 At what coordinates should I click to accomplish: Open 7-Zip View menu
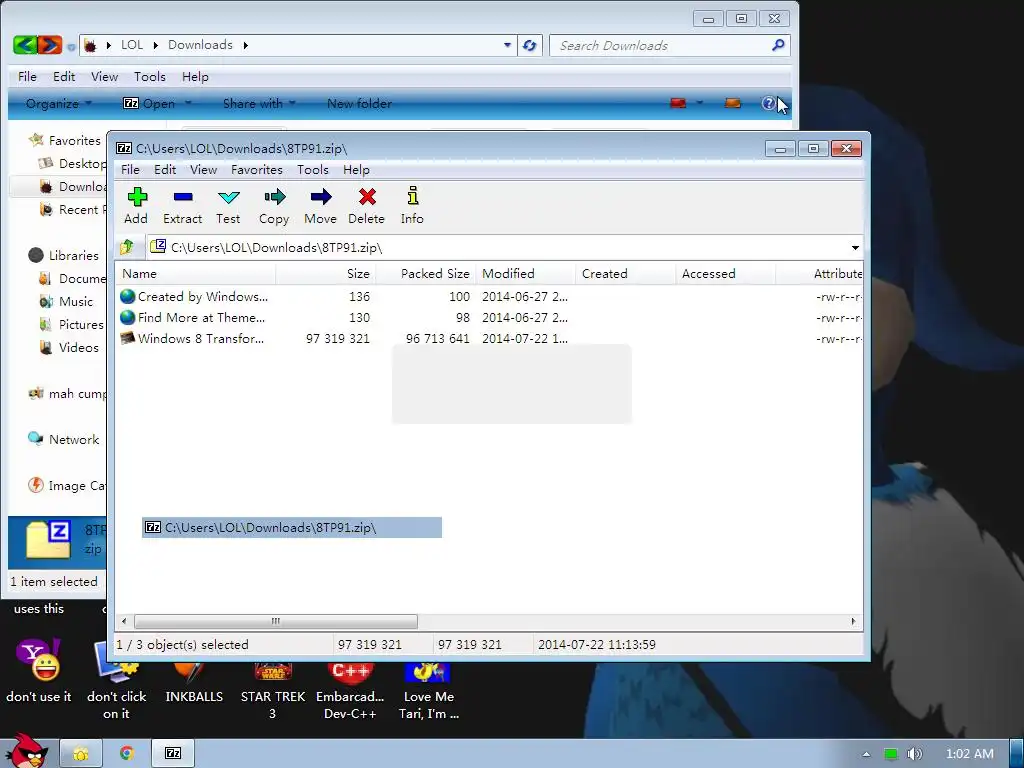[x=204, y=170]
